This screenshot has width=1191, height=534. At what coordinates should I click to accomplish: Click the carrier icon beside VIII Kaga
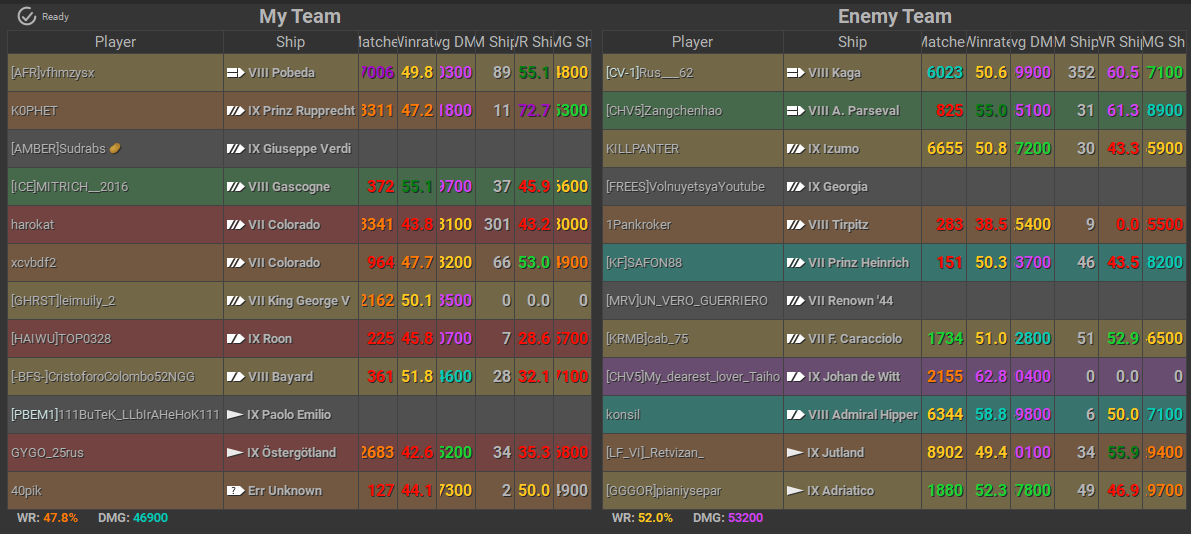[x=796, y=73]
